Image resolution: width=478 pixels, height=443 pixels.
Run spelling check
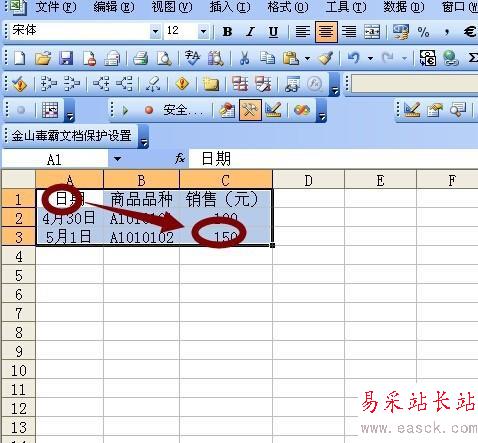pos(192,58)
